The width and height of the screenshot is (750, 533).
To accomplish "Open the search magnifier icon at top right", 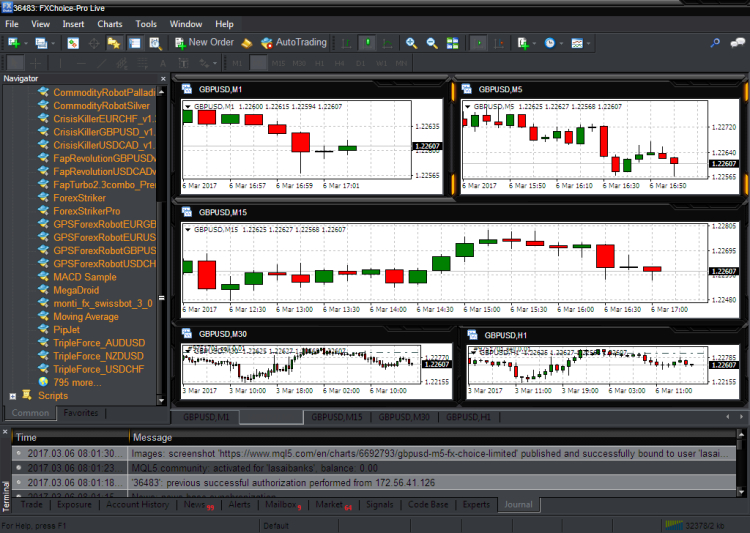I will 715,43.
